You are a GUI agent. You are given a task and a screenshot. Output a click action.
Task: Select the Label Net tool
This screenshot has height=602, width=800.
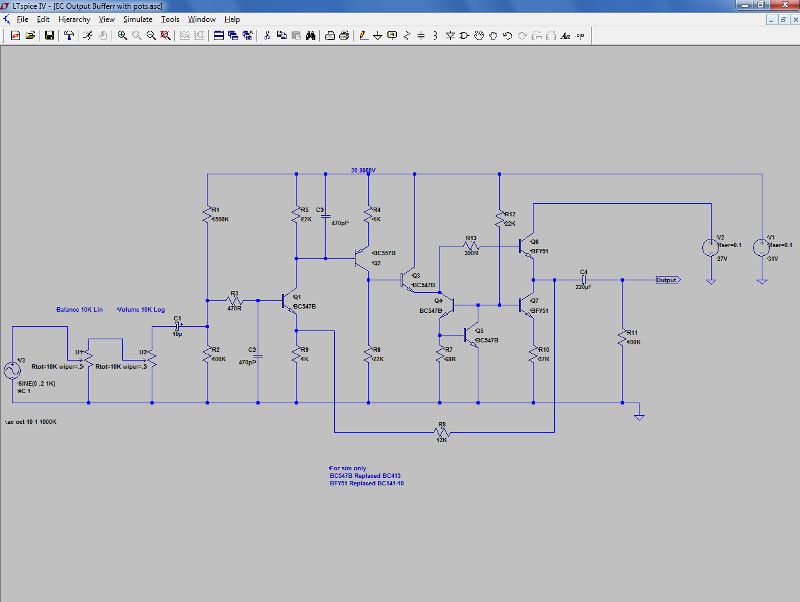[392, 36]
